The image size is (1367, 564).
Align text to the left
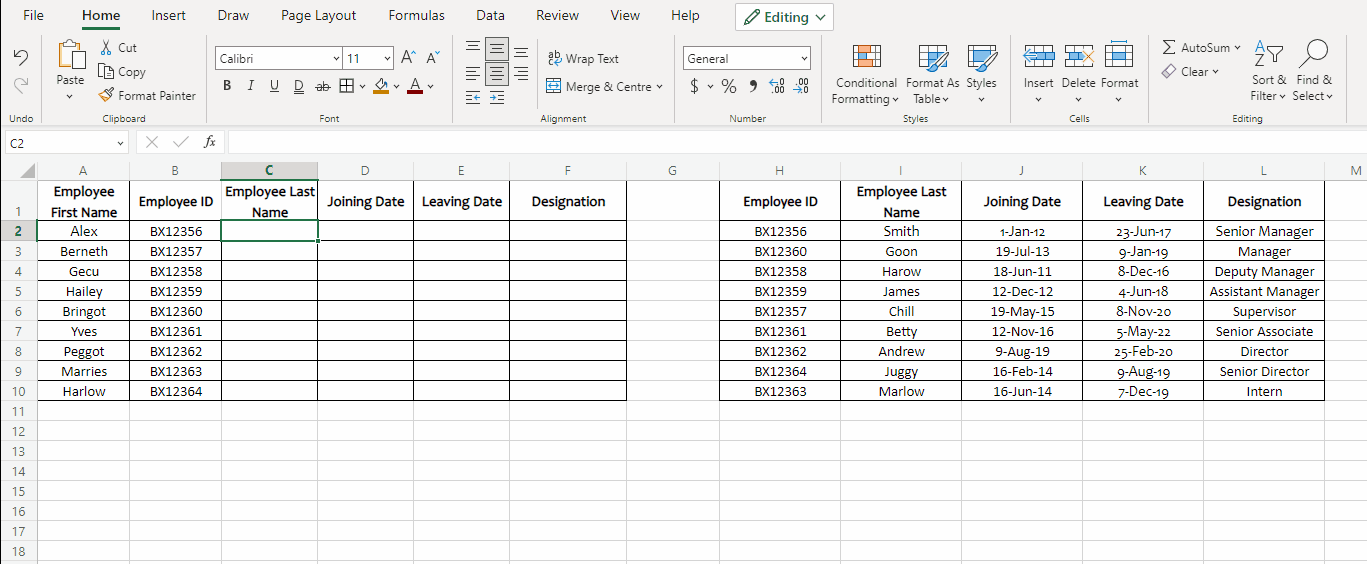click(x=472, y=73)
